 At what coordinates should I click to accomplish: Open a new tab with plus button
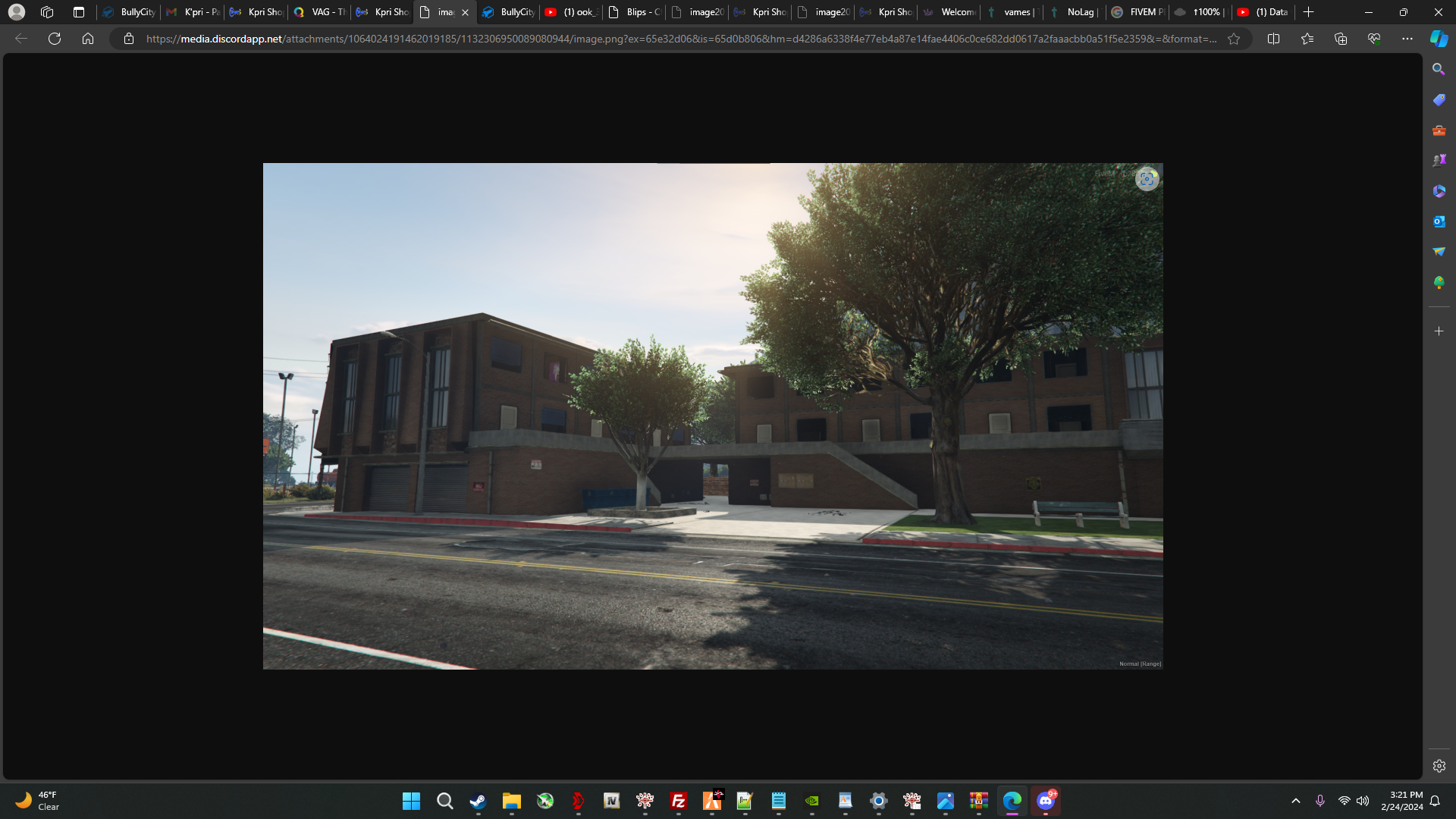click(1308, 12)
